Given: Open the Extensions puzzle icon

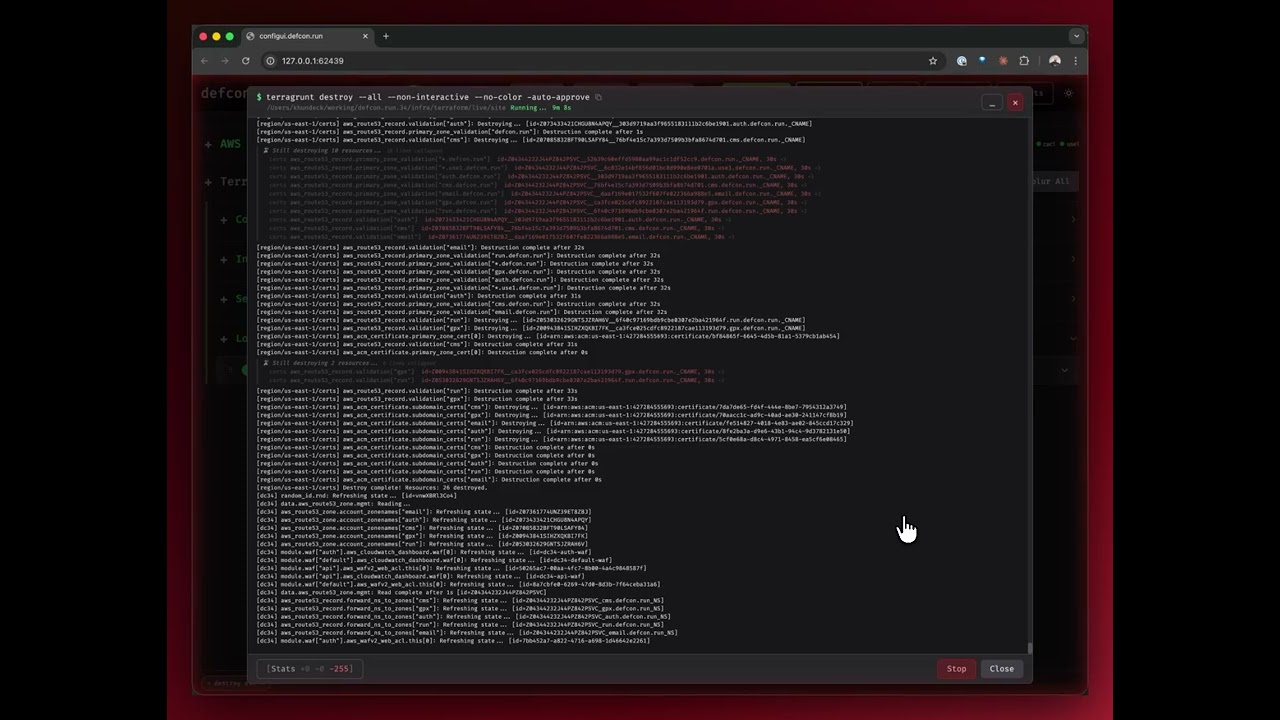Looking at the screenshot, I should (x=1024, y=61).
